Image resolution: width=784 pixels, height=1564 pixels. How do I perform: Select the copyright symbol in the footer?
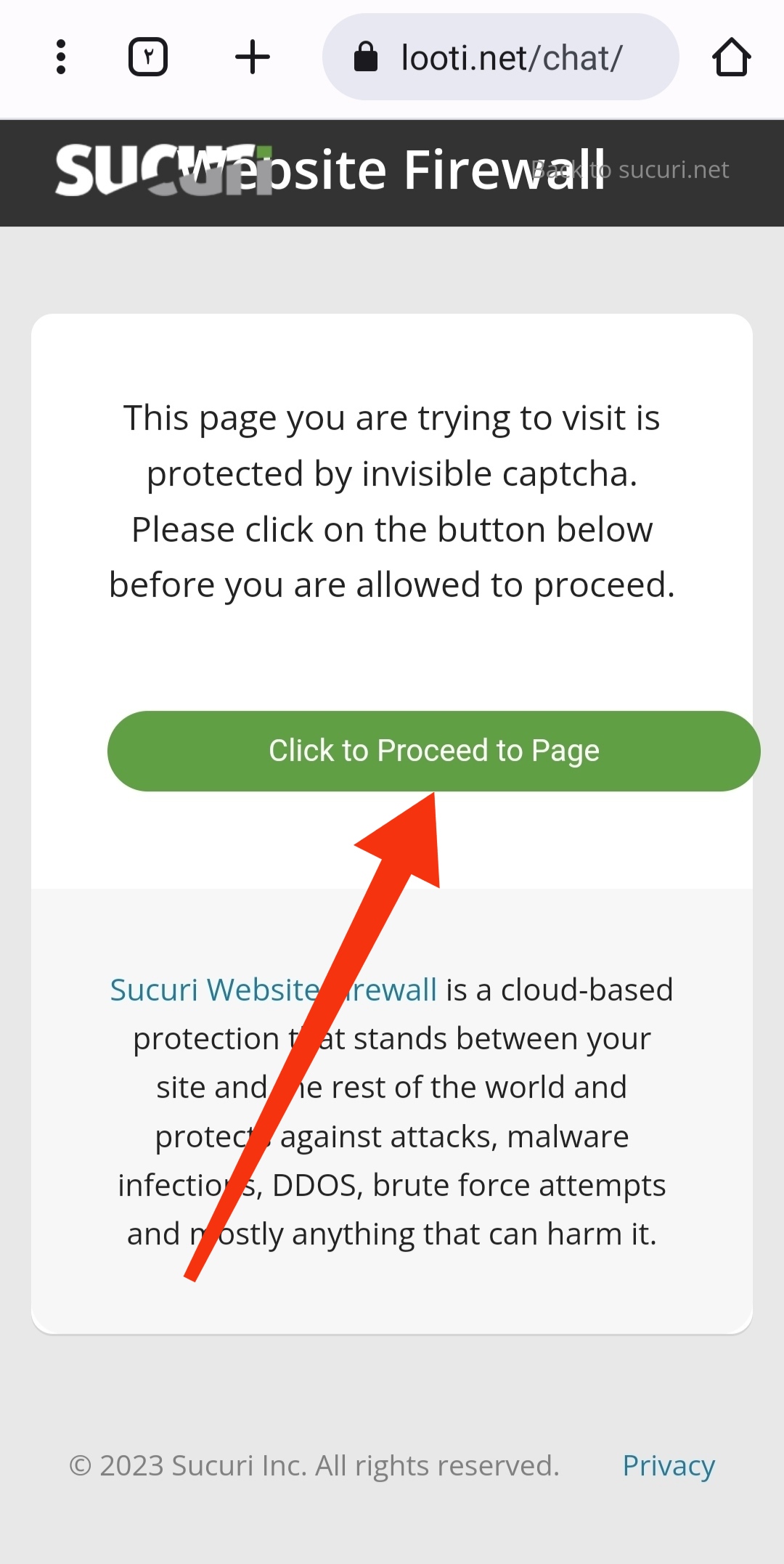pyautogui.click(x=80, y=1466)
